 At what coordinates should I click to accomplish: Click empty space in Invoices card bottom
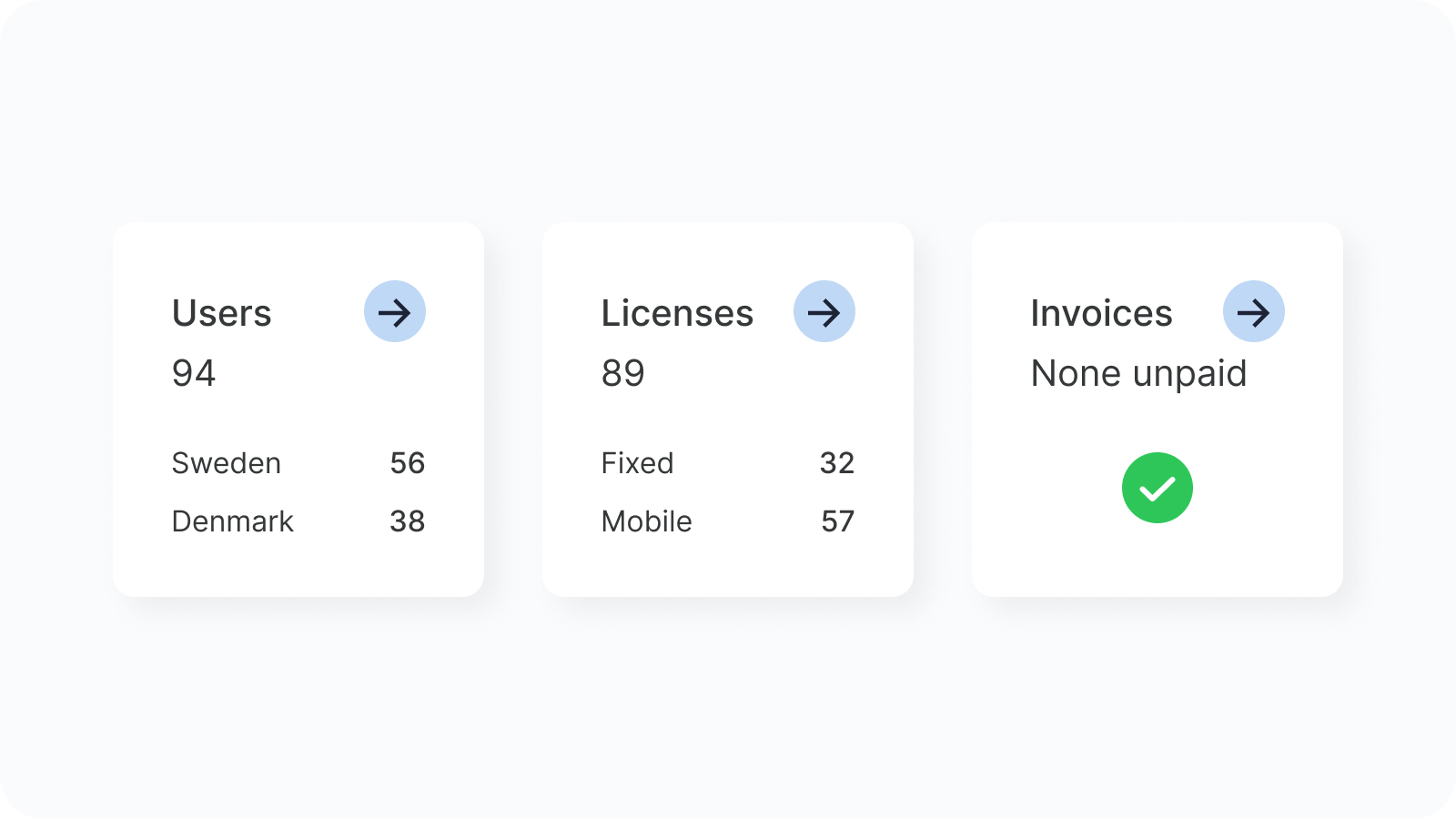coord(1158,564)
